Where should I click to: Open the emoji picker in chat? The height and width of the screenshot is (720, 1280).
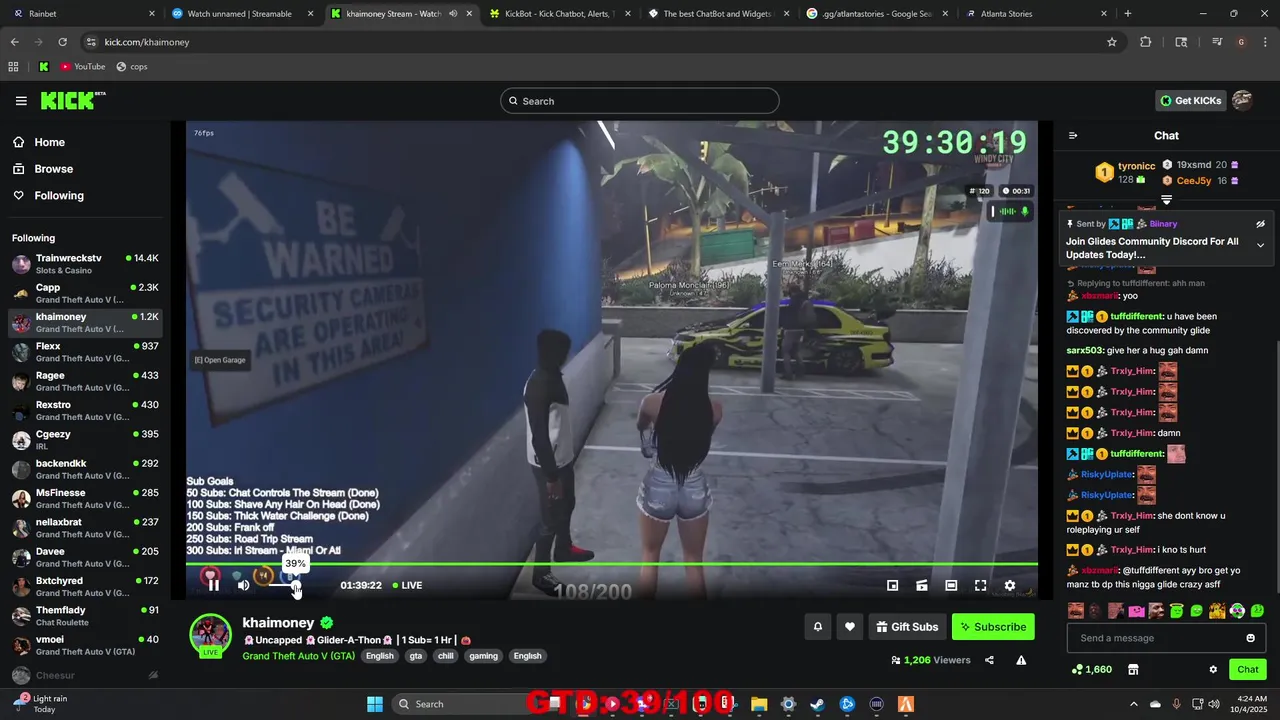tap(1250, 638)
